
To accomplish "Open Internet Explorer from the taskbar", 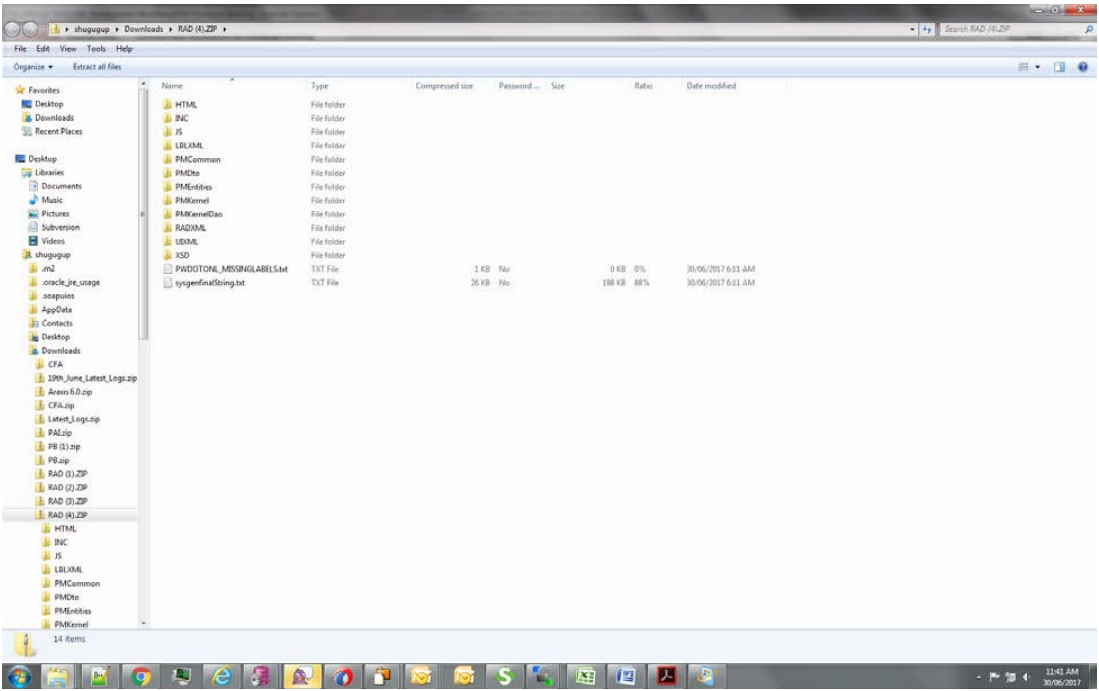I will tap(222, 676).
